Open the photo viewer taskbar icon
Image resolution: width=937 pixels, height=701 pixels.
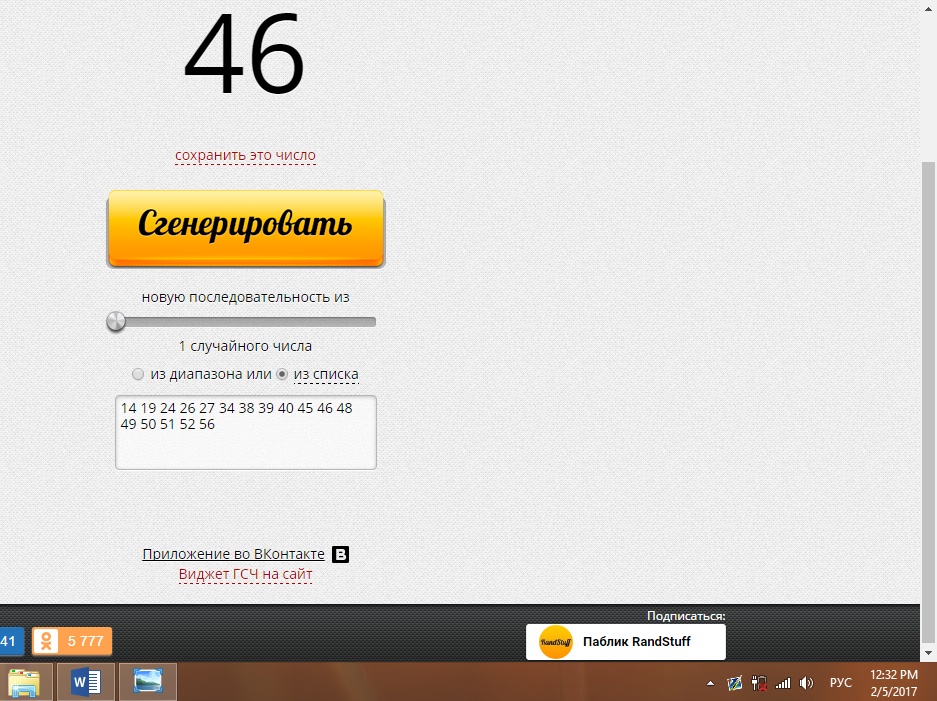click(x=148, y=682)
